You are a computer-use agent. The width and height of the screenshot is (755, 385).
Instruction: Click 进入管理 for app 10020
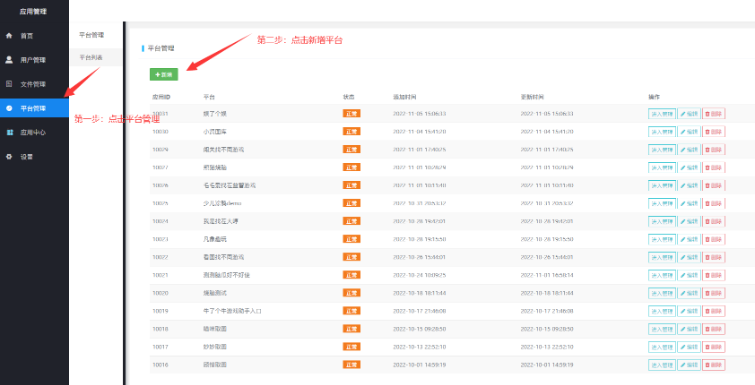tap(662, 293)
